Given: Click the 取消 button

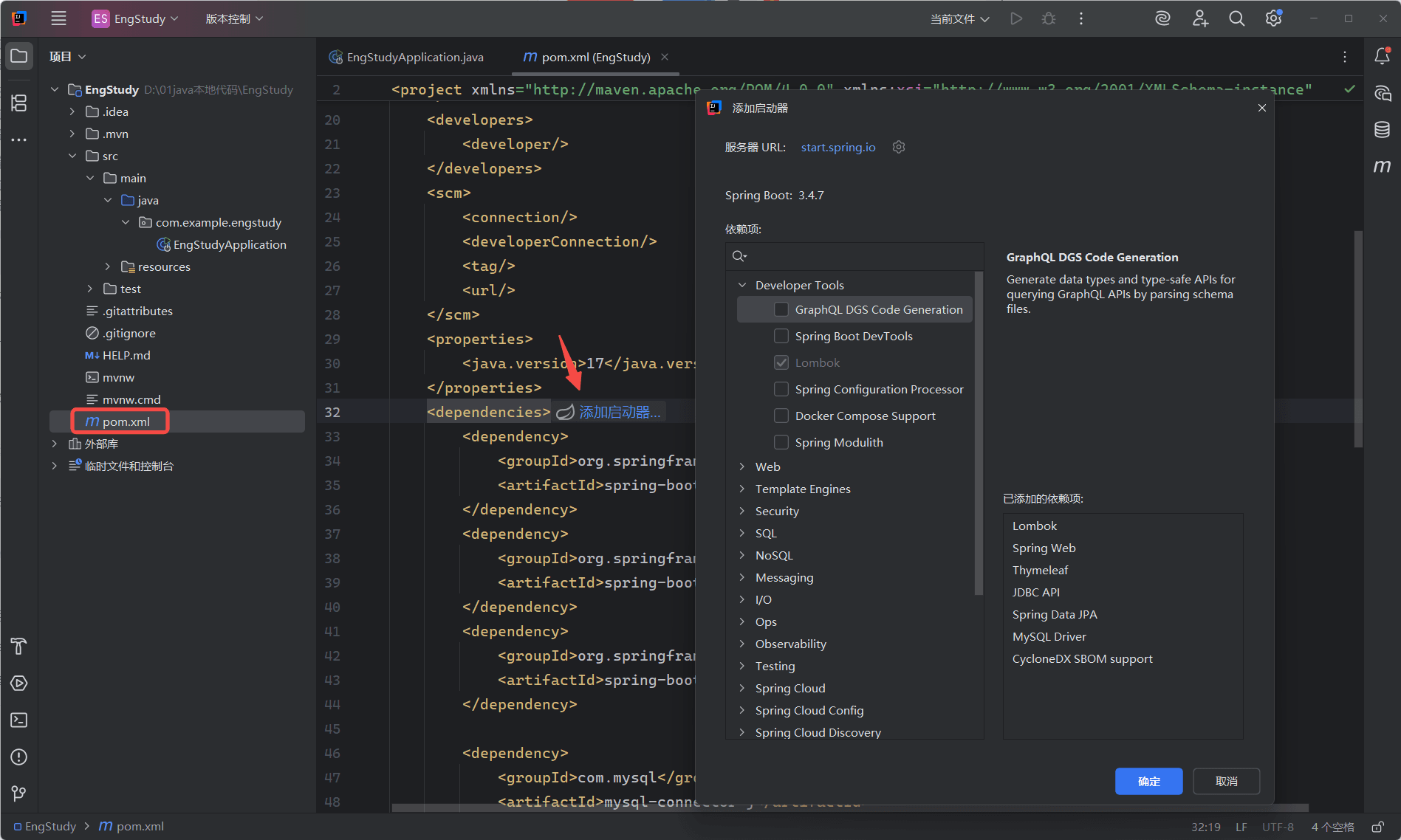Looking at the screenshot, I should pyautogui.click(x=1226, y=781).
